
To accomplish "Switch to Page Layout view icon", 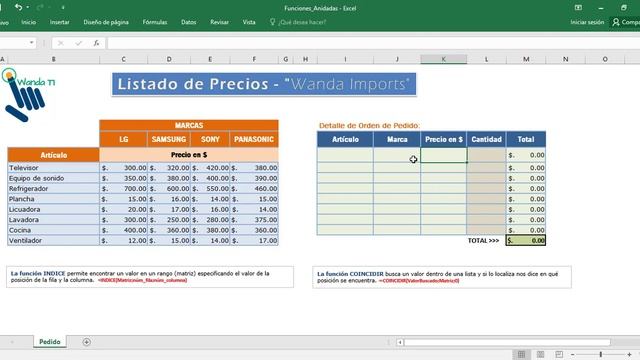I will 540,354.
